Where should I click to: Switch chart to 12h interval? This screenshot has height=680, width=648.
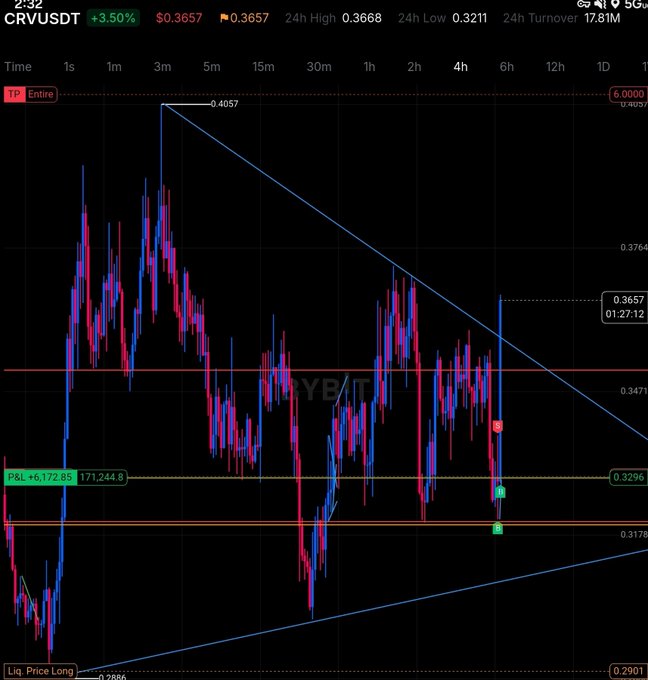555,67
